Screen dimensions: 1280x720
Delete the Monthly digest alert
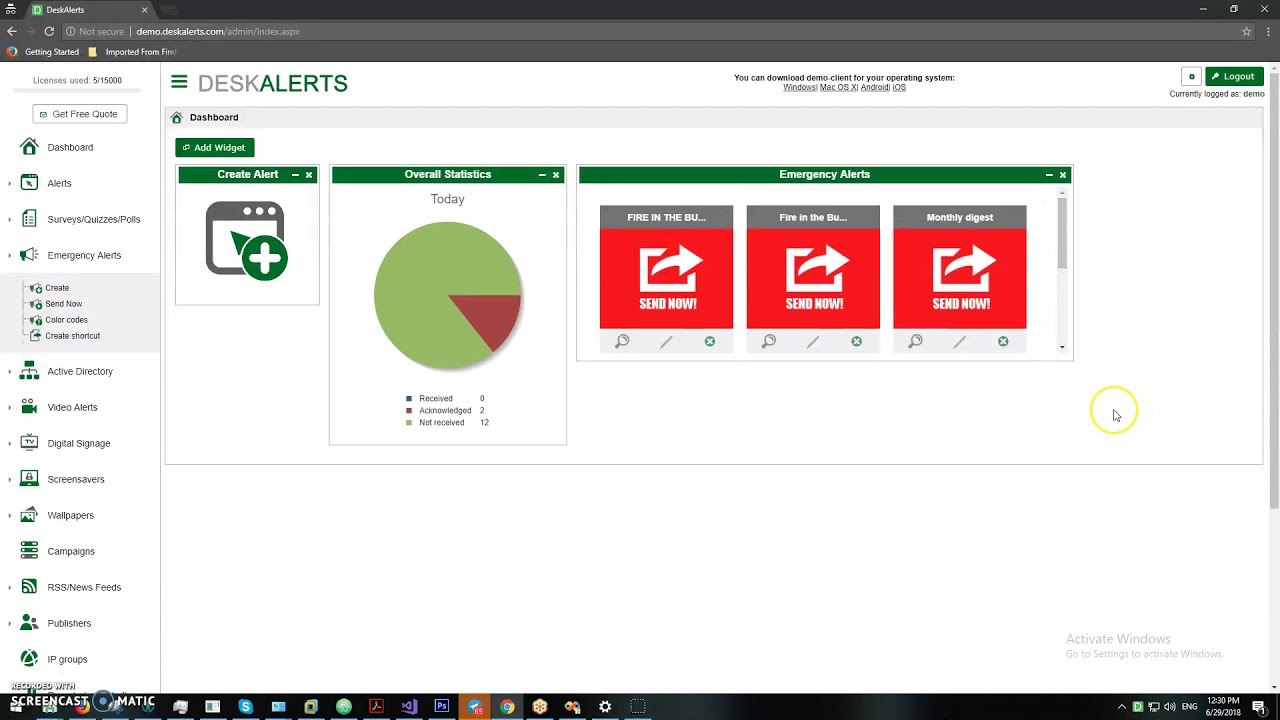[1003, 341]
